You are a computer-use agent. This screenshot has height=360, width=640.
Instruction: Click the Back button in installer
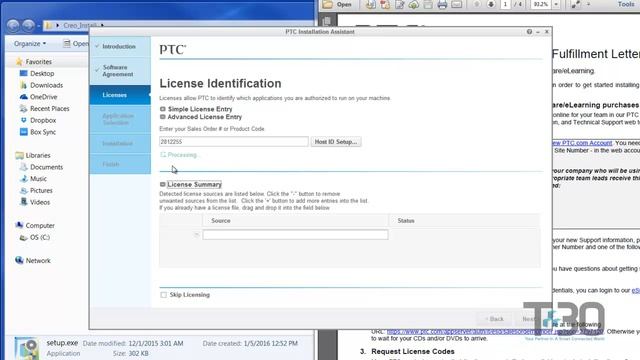(x=494, y=319)
